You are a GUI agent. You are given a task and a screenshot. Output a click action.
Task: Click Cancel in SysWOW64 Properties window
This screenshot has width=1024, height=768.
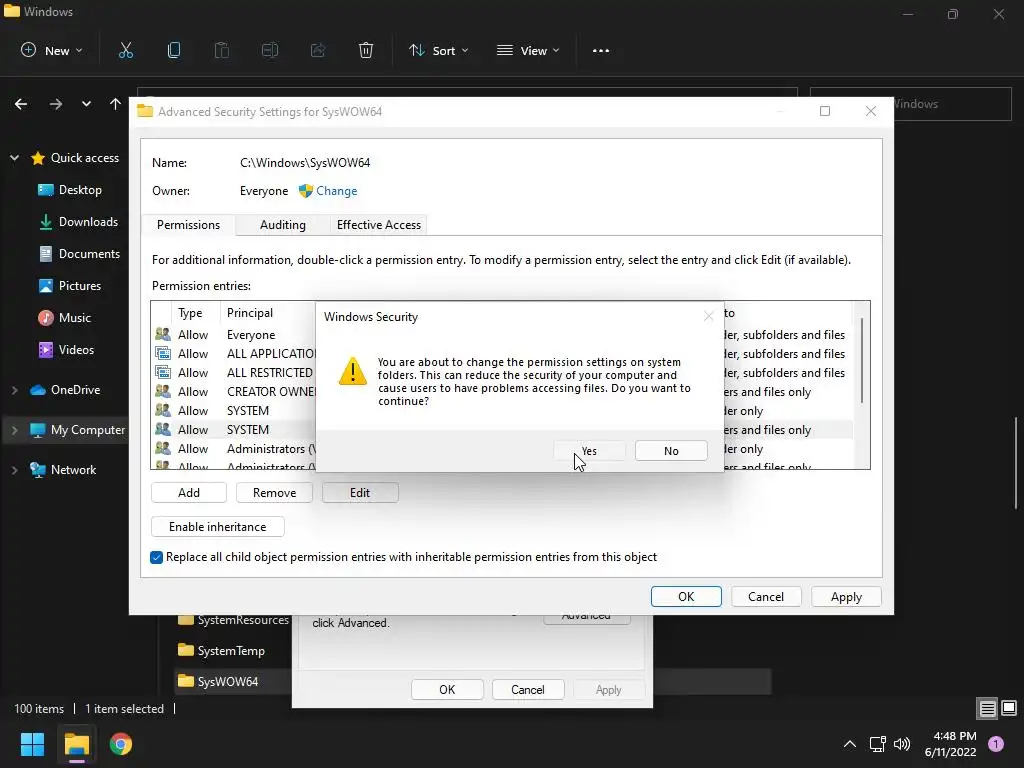528,690
